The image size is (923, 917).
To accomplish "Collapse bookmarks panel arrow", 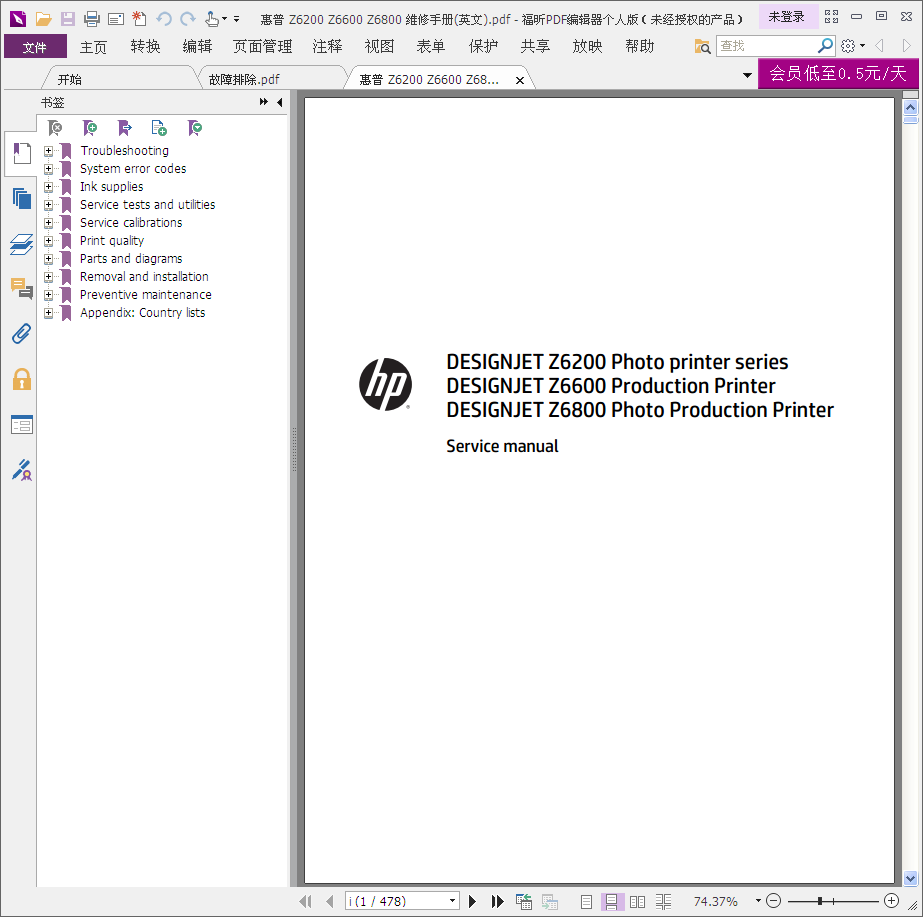I will click(x=280, y=102).
